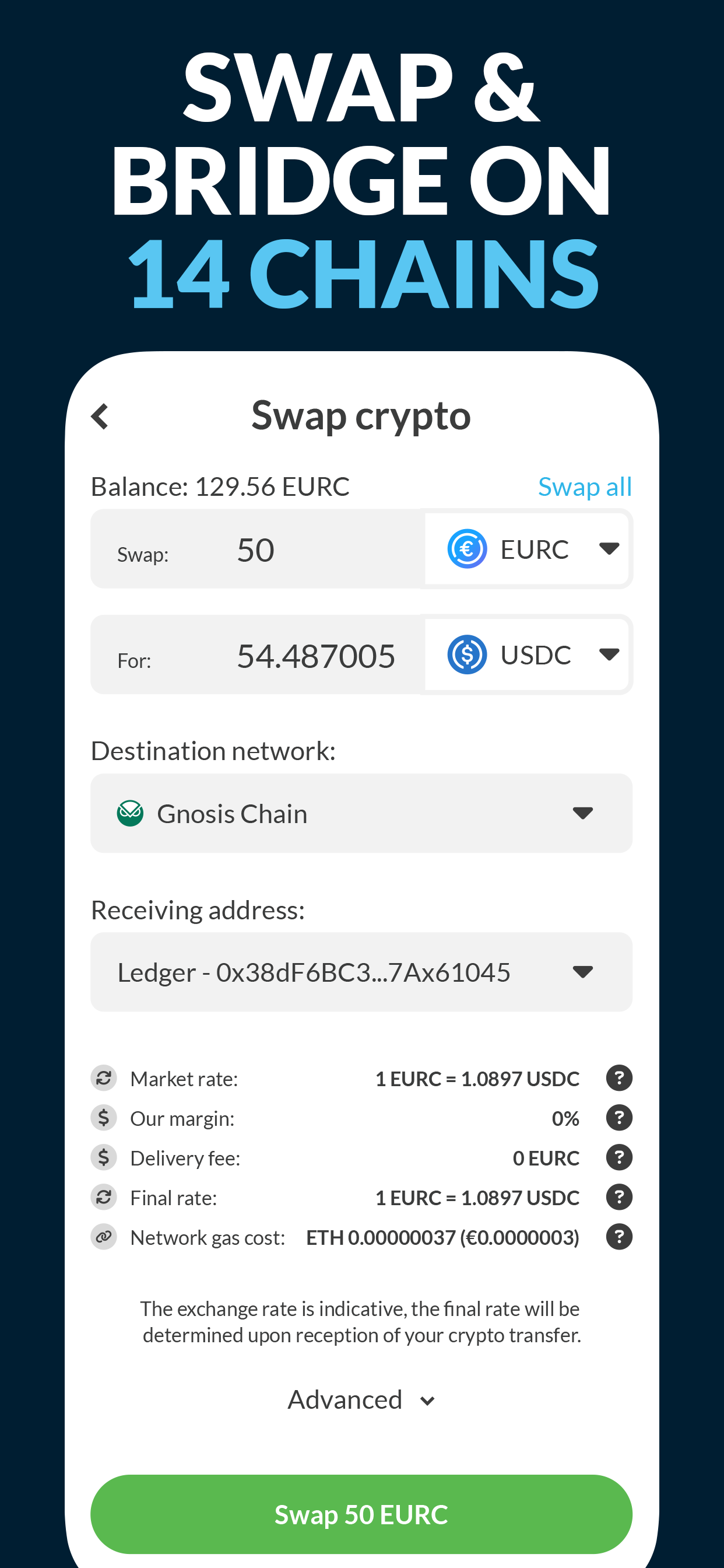Open help for Market rate
724x1568 pixels.
[619, 1079]
